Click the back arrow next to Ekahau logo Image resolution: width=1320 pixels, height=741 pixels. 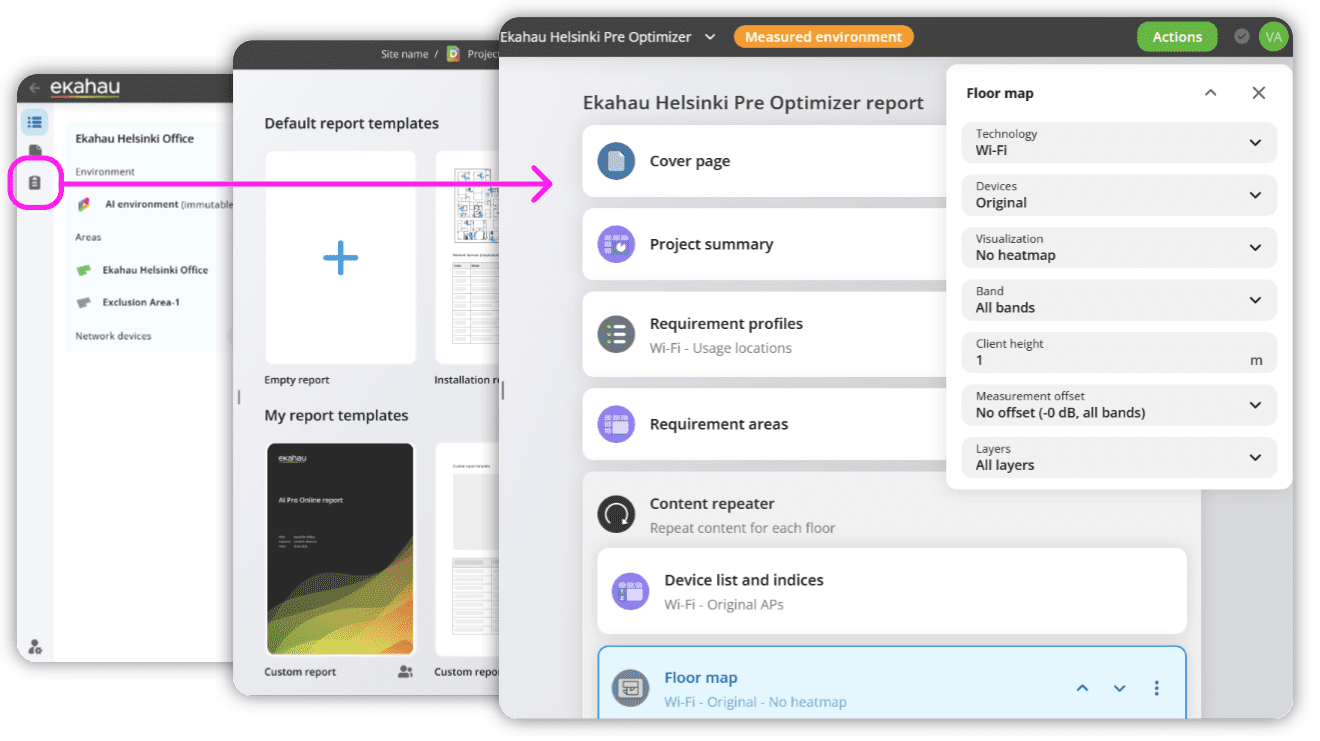(35, 88)
